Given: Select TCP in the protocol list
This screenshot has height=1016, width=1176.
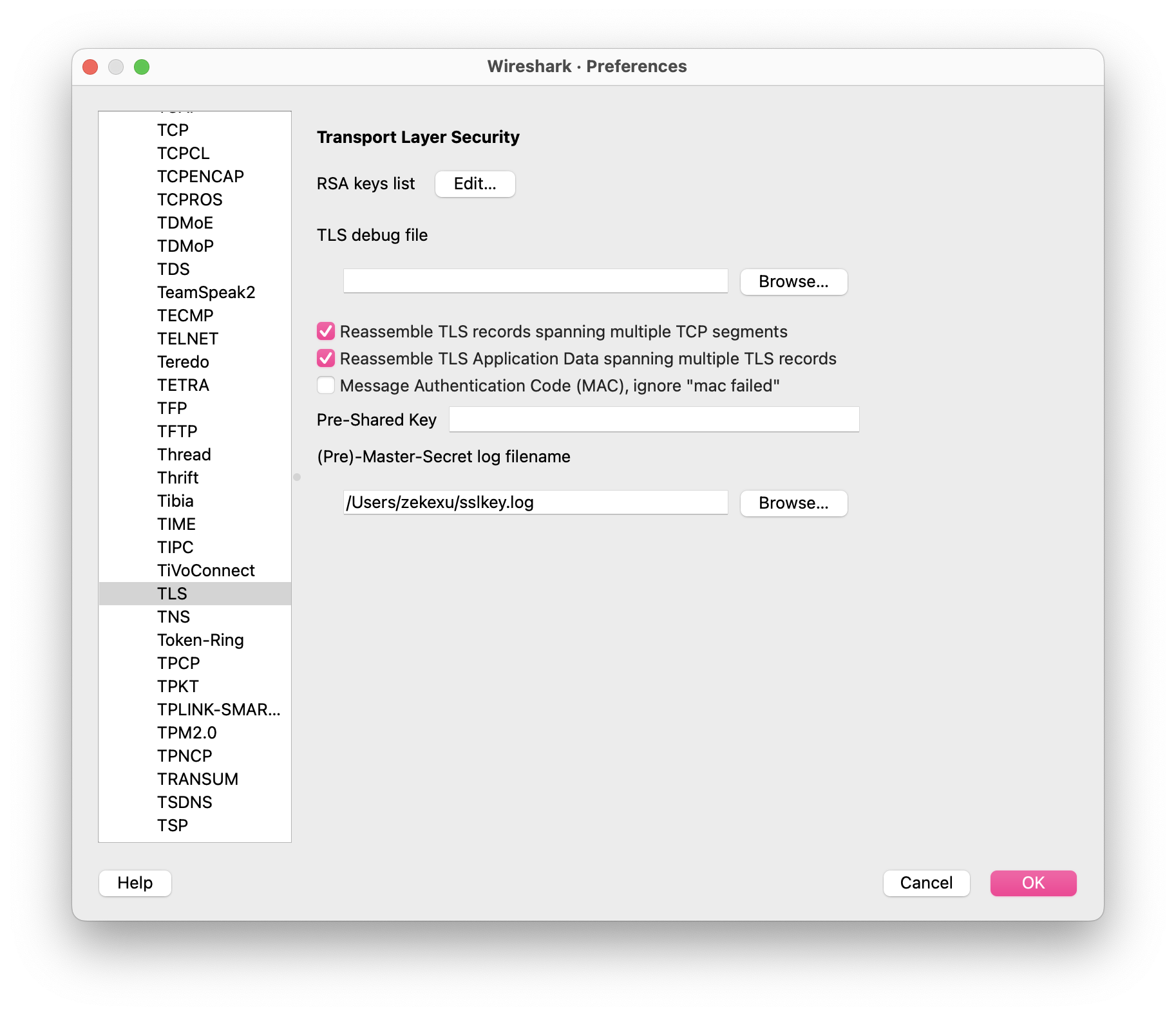Looking at the screenshot, I should (x=173, y=130).
